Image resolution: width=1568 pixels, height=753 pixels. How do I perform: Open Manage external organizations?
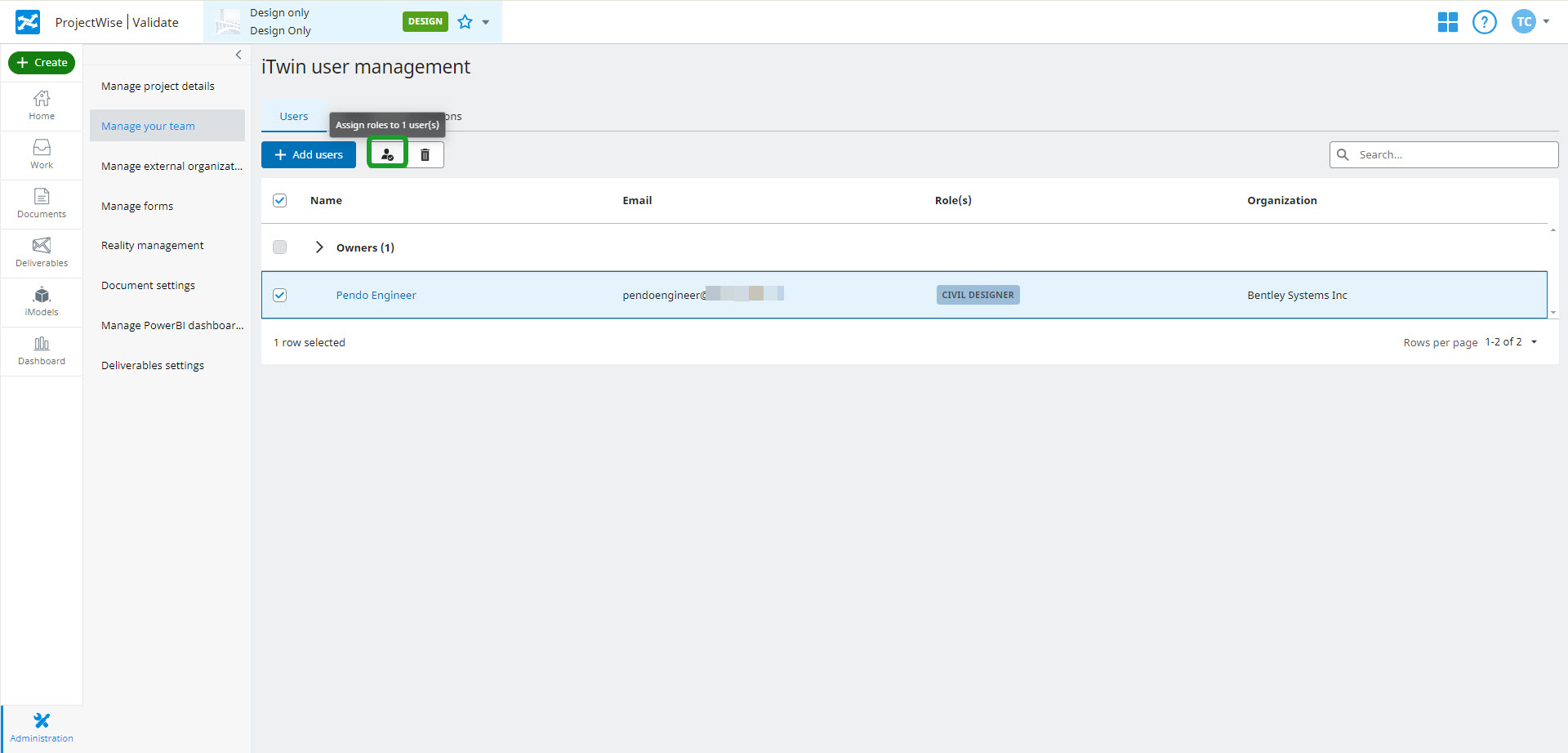click(x=167, y=166)
